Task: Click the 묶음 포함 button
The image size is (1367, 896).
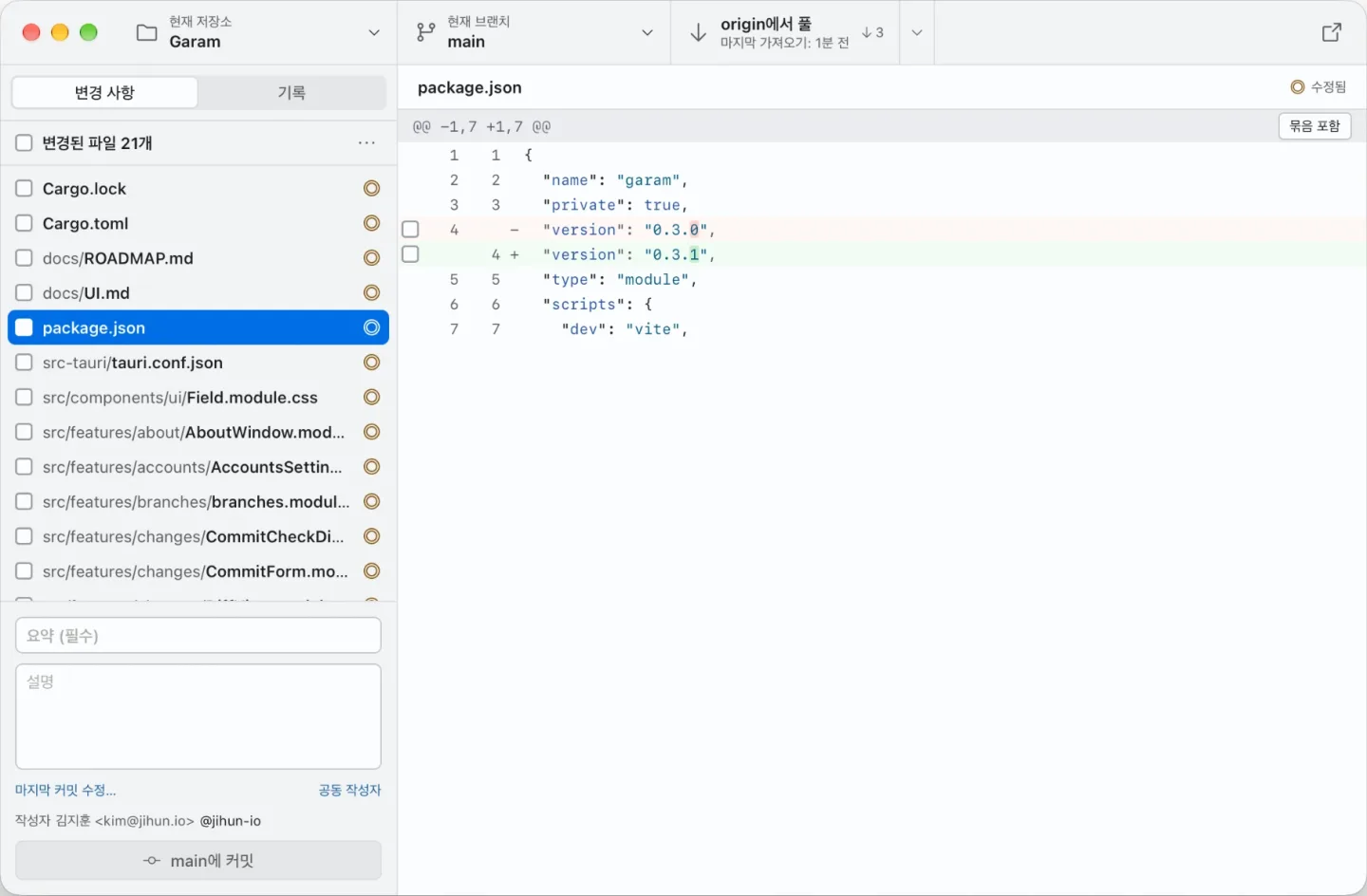Action: [x=1315, y=126]
